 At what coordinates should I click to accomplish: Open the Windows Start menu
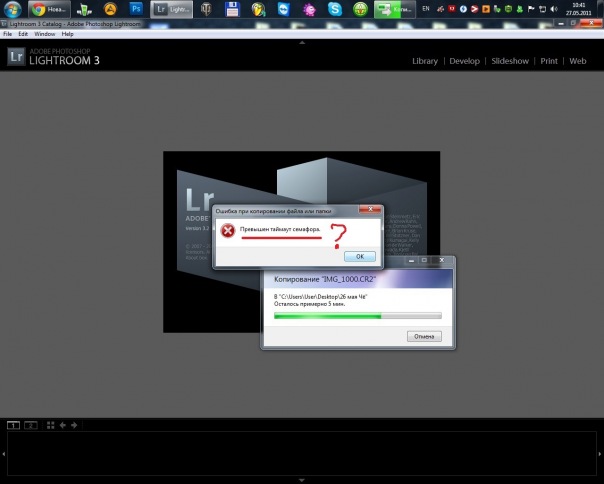pyautogui.click(x=12, y=9)
